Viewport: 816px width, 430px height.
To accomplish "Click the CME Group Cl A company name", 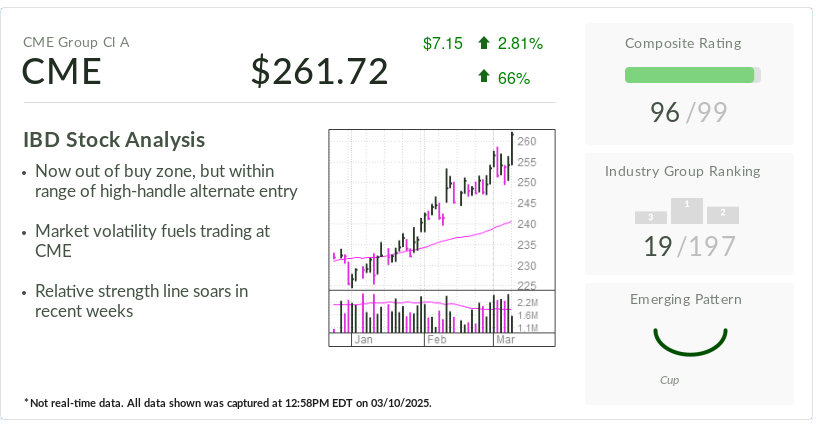I will pyautogui.click(x=76, y=42).
